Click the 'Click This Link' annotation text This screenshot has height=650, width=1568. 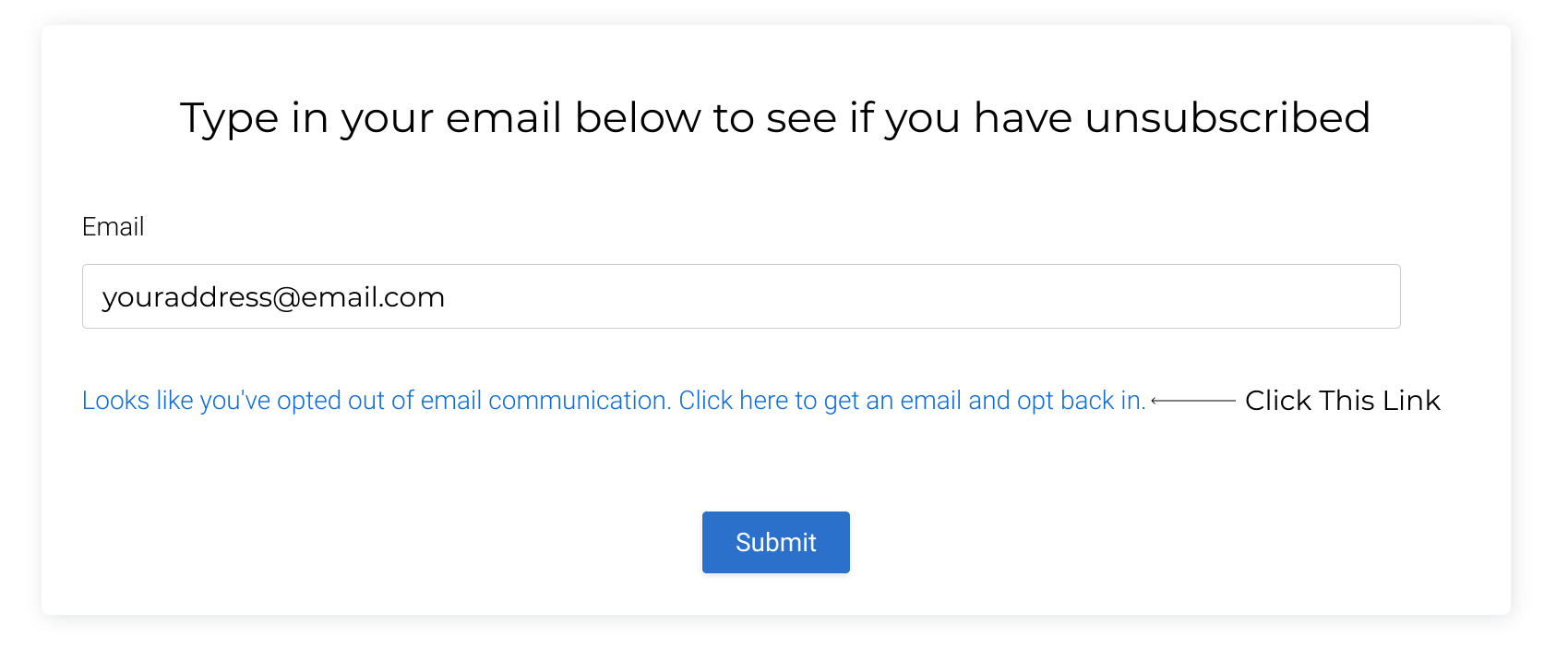1342,401
